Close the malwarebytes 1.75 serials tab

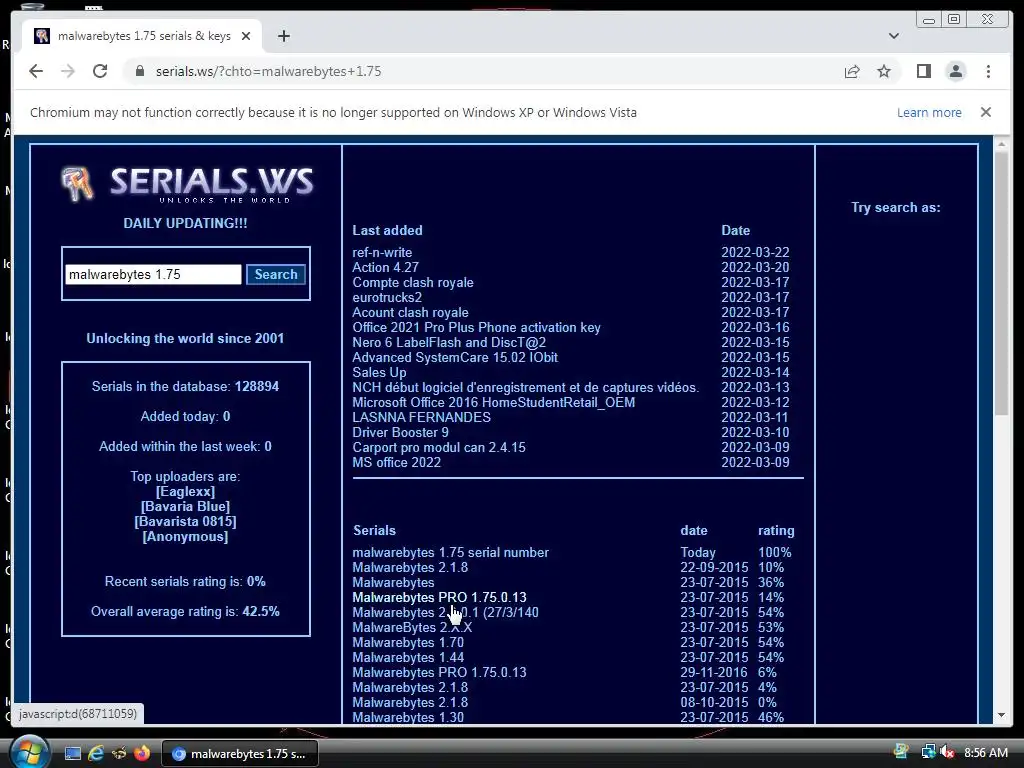click(246, 36)
